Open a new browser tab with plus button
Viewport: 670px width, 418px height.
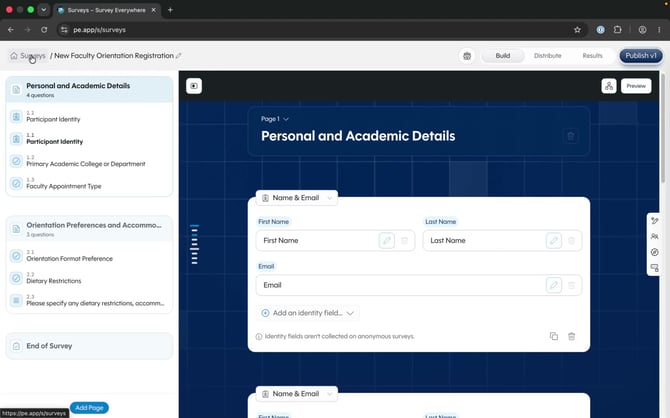pyautogui.click(x=170, y=10)
